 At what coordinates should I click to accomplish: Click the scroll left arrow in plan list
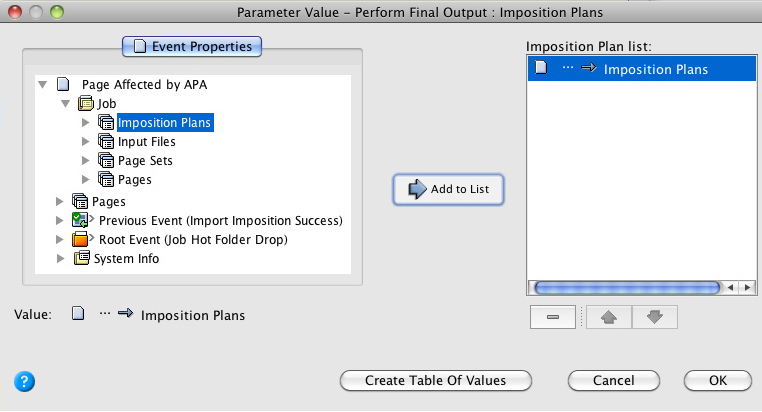click(x=730, y=288)
